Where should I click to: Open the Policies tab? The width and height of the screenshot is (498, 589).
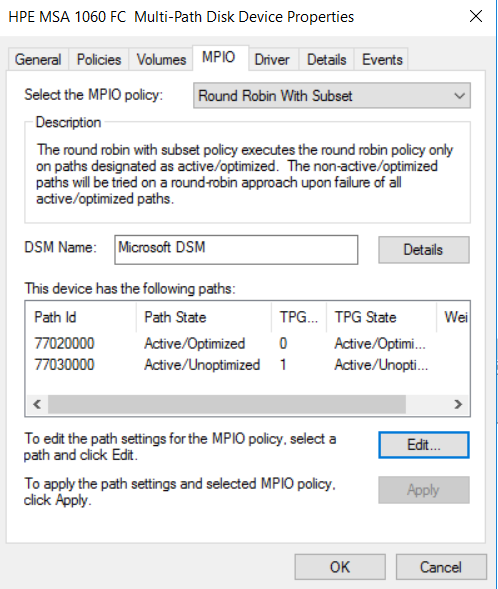click(x=99, y=59)
